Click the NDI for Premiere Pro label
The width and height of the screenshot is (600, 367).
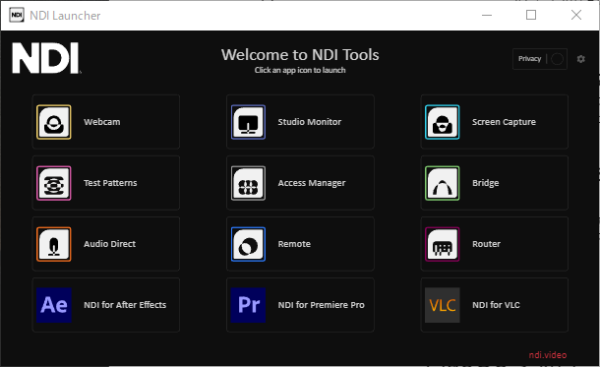click(x=321, y=305)
